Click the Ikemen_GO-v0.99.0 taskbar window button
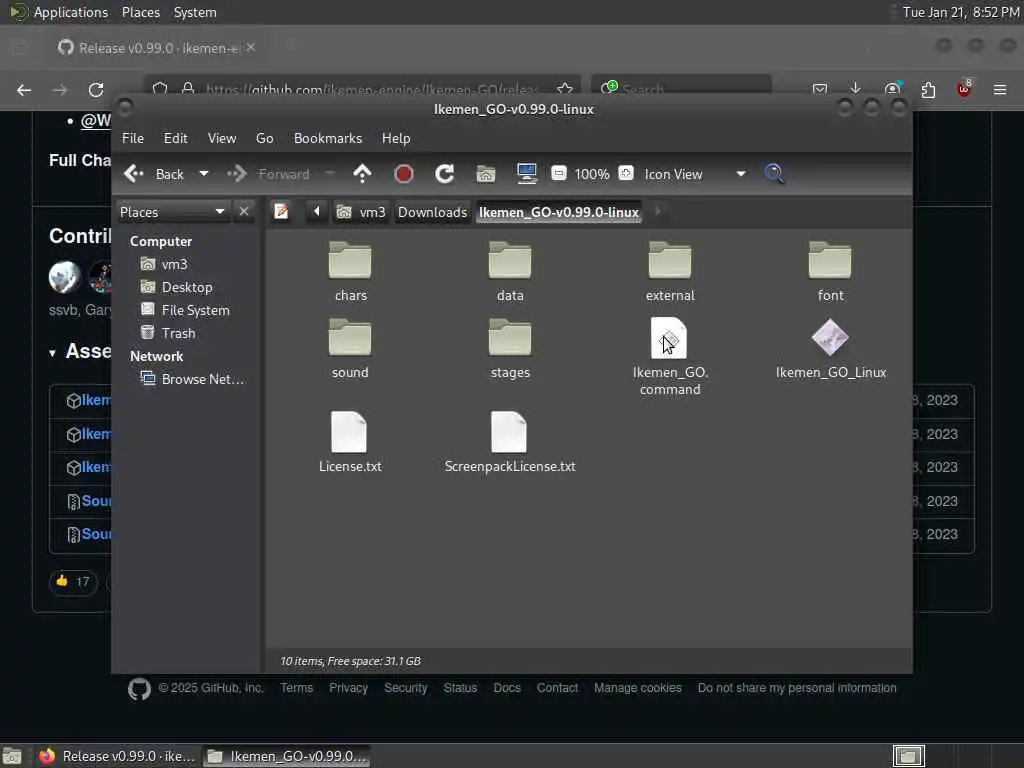Image resolution: width=1024 pixels, height=768 pixels. (x=287, y=756)
